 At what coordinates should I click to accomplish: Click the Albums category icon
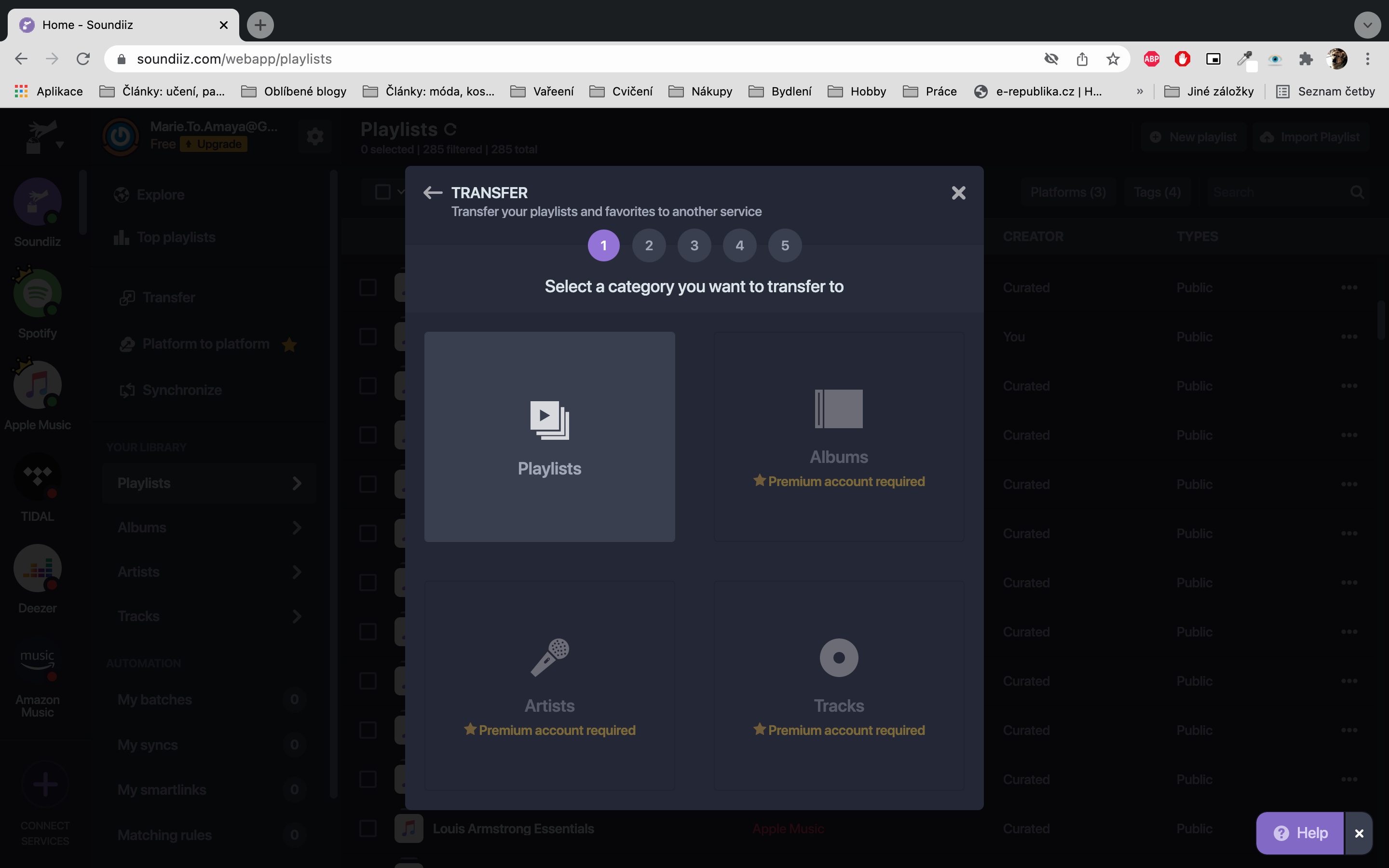839,409
